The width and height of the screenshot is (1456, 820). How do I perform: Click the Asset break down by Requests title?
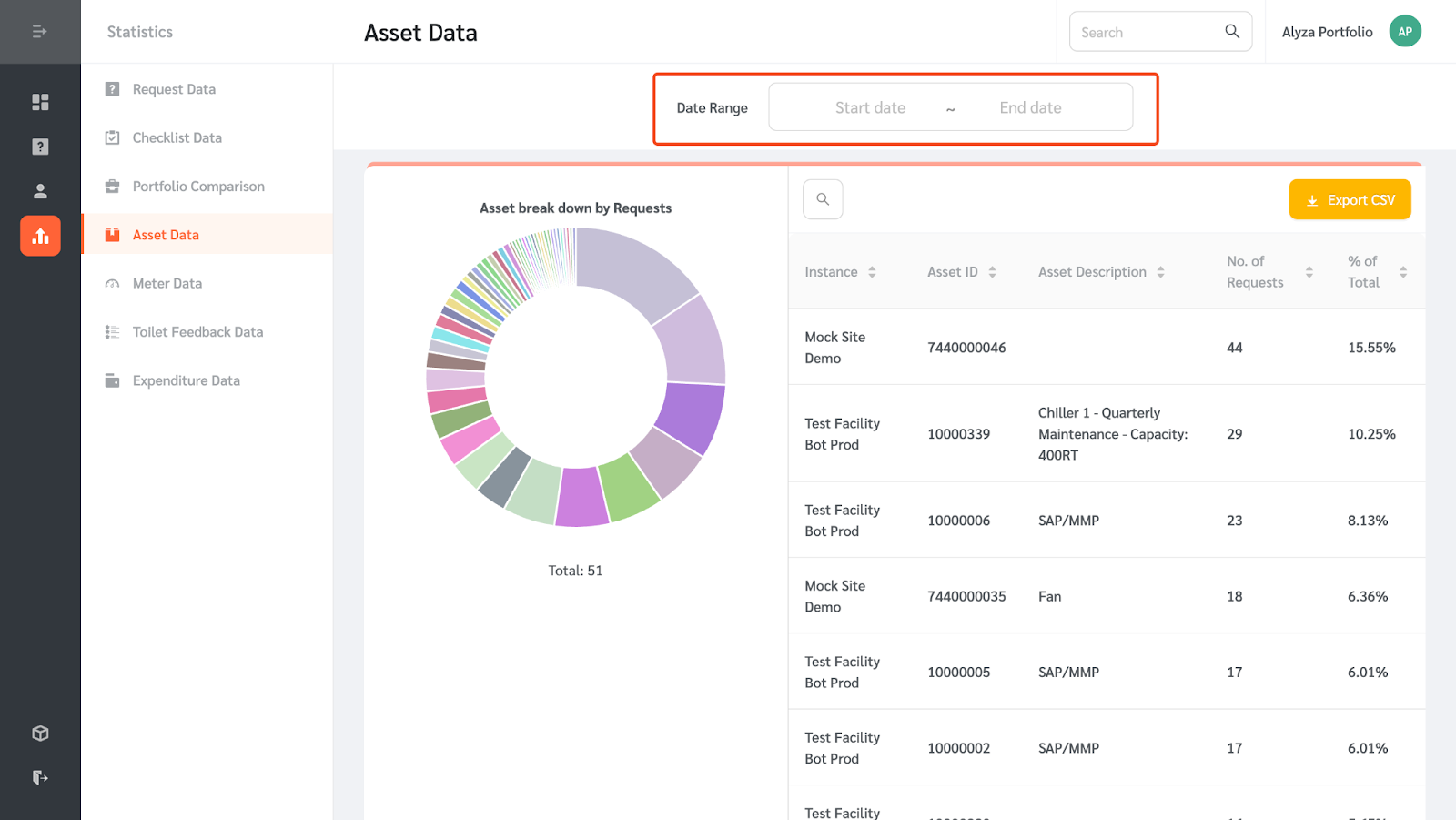[575, 208]
